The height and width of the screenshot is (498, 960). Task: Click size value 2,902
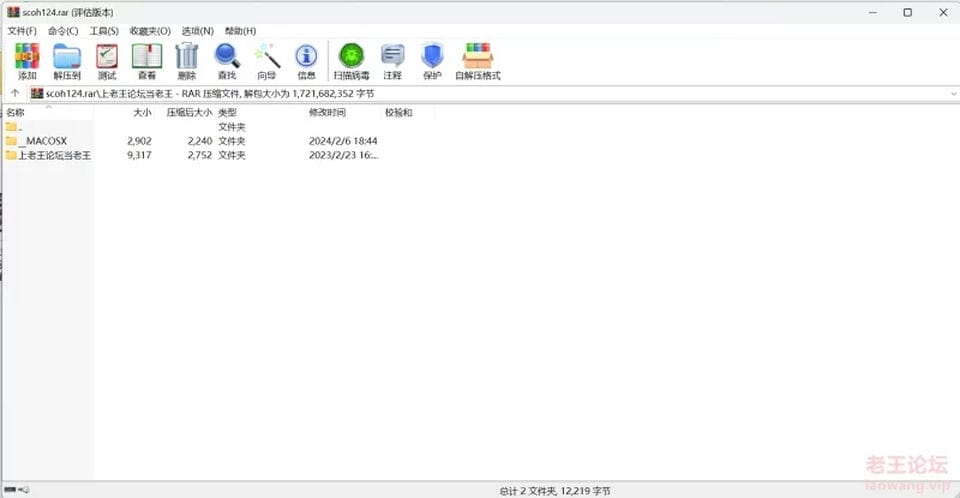140,141
